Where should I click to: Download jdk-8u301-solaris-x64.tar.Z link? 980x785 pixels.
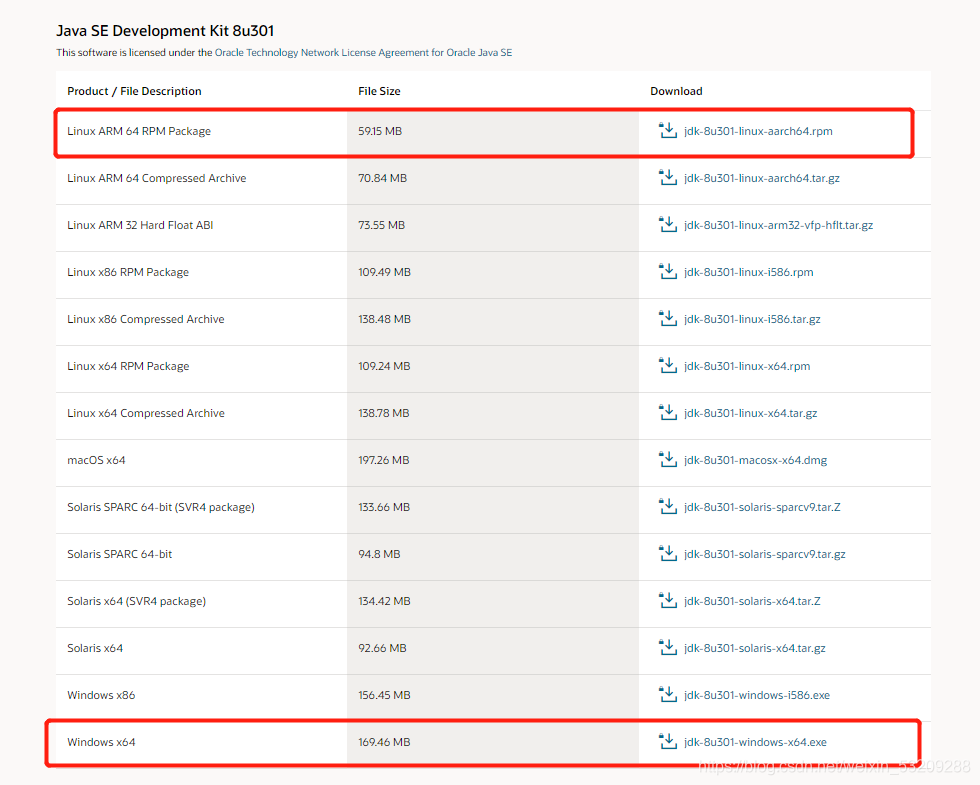point(752,601)
